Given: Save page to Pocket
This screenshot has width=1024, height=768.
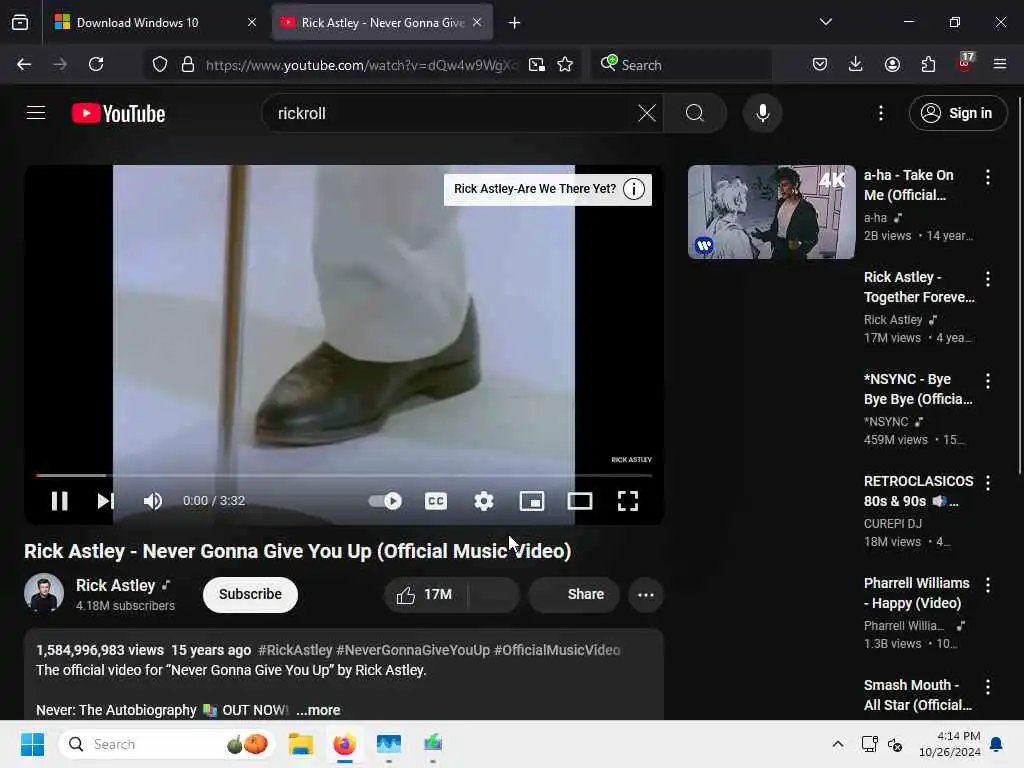Looking at the screenshot, I should 820,64.
